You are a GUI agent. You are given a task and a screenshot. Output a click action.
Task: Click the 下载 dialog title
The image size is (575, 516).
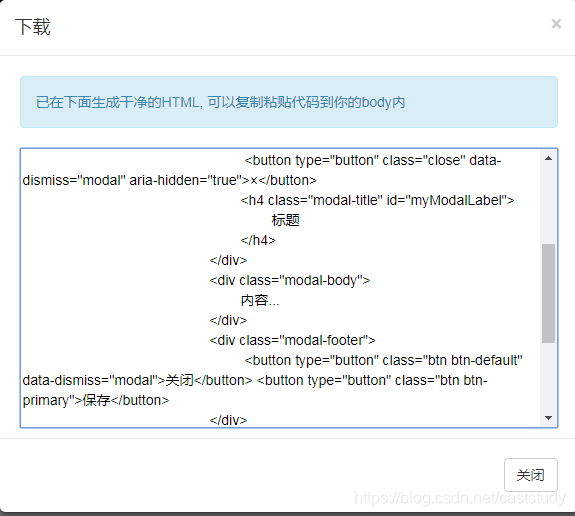click(33, 27)
